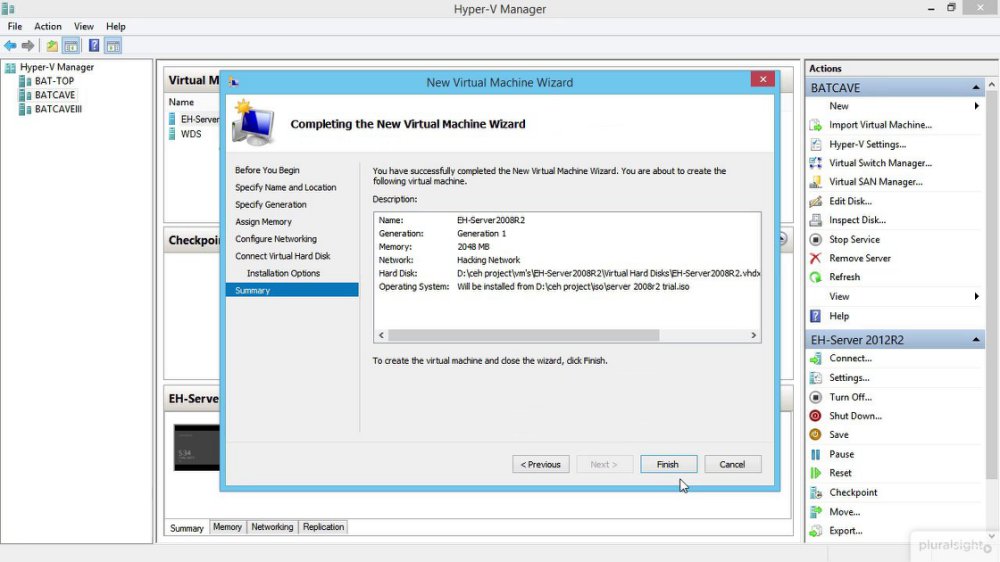Screen dimensions: 1000x562
Task: Go to Assign Memory step
Action: pos(263,222)
